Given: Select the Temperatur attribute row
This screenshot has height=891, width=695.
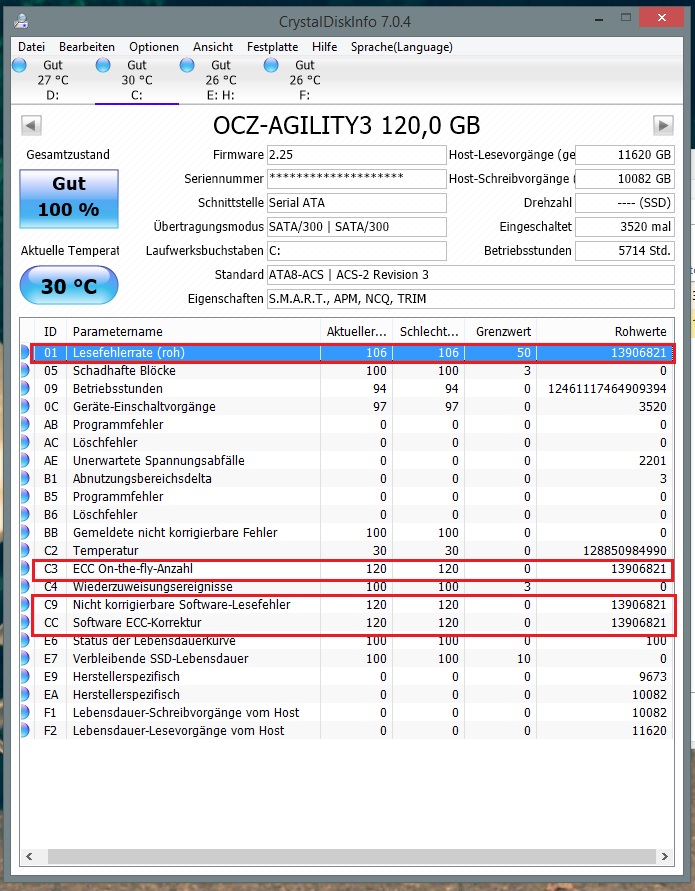Looking at the screenshot, I should pos(347,551).
